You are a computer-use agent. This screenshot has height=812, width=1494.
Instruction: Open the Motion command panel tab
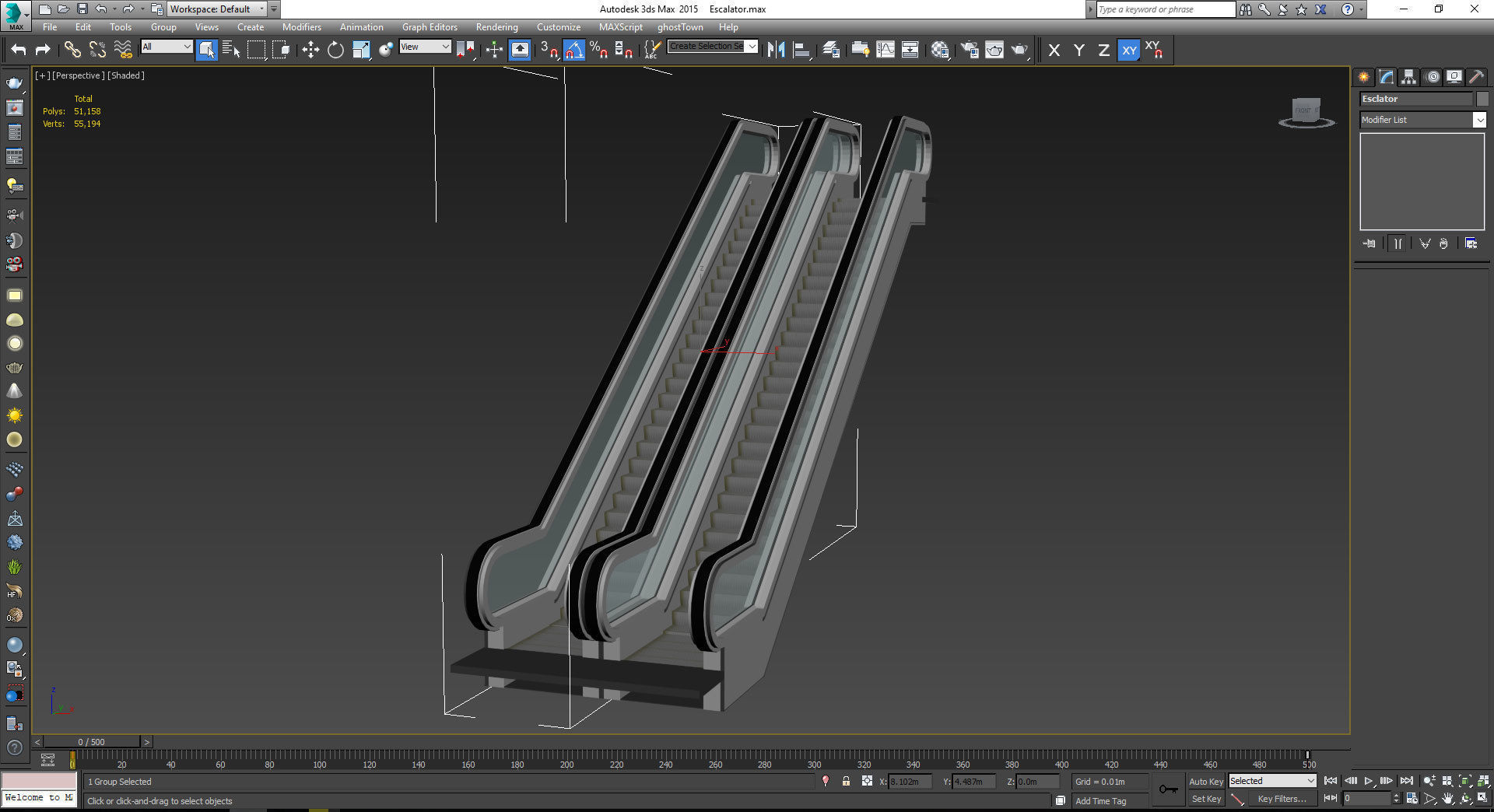click(x=1432, y=77)
